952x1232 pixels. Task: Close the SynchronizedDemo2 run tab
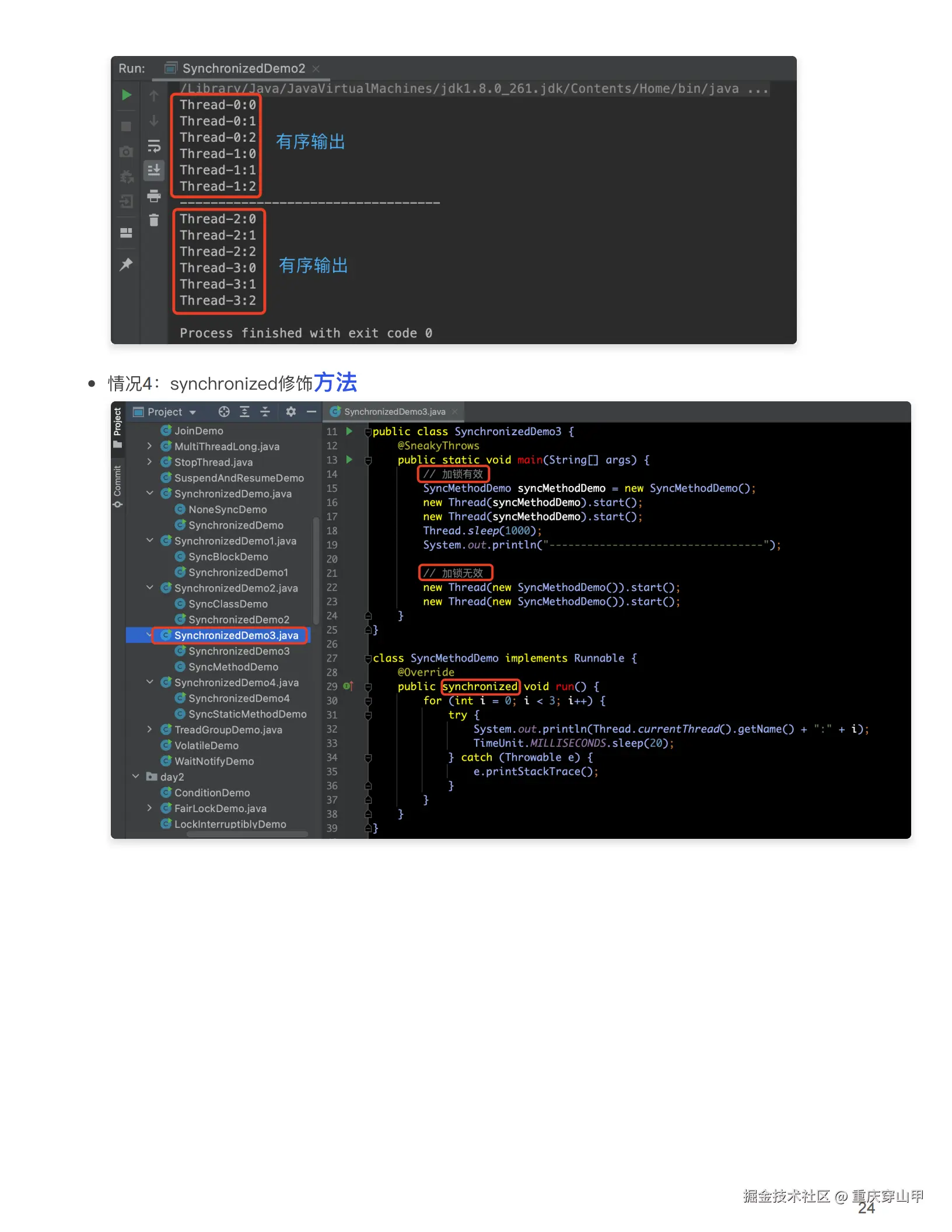(x=316, y=69)
